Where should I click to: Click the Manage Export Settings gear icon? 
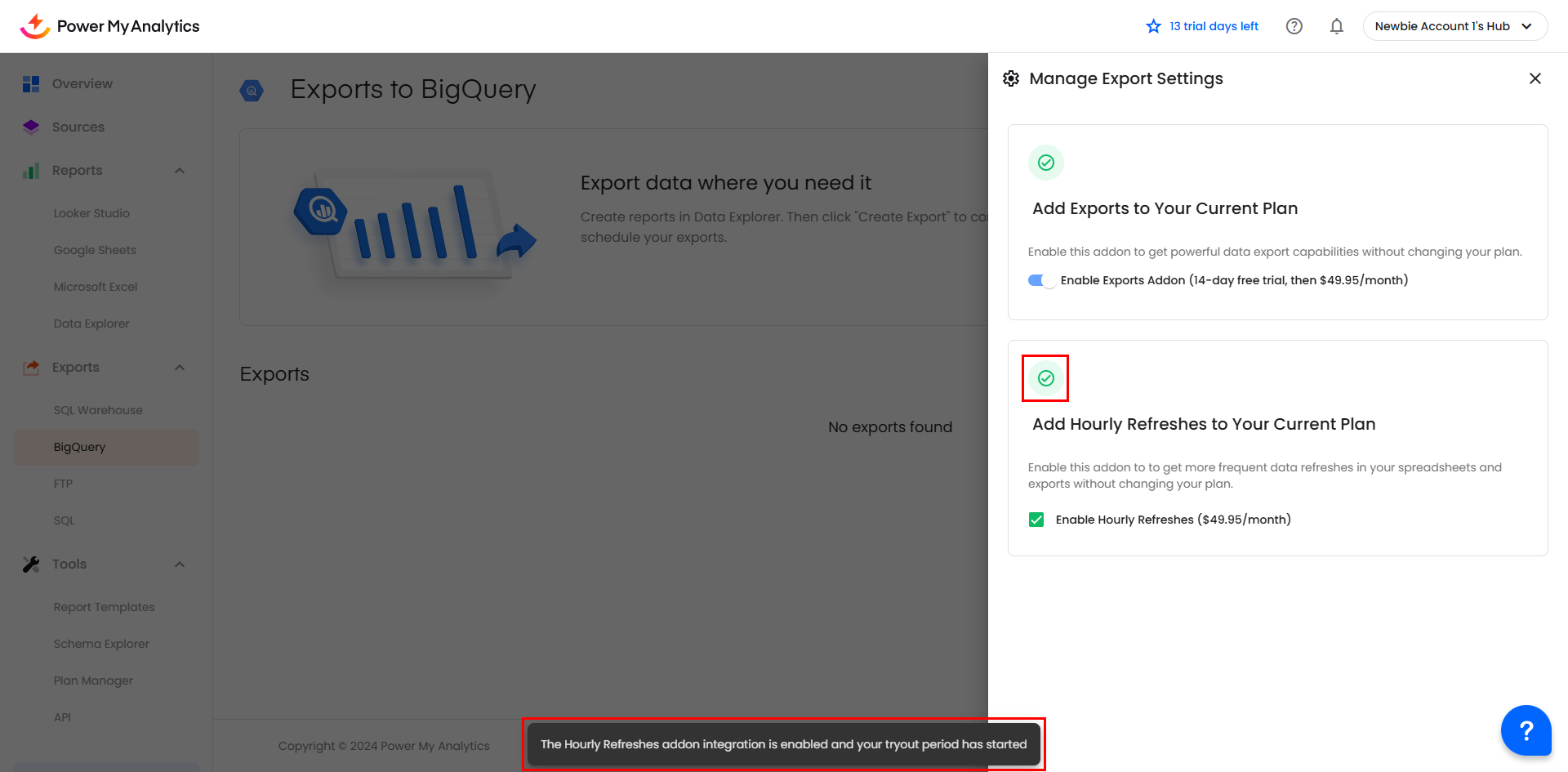pos(1011,78)
